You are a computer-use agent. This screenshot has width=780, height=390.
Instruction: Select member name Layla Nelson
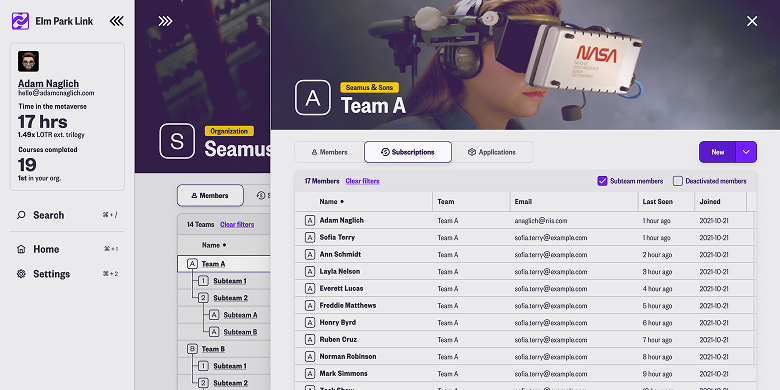coord(339,271)
